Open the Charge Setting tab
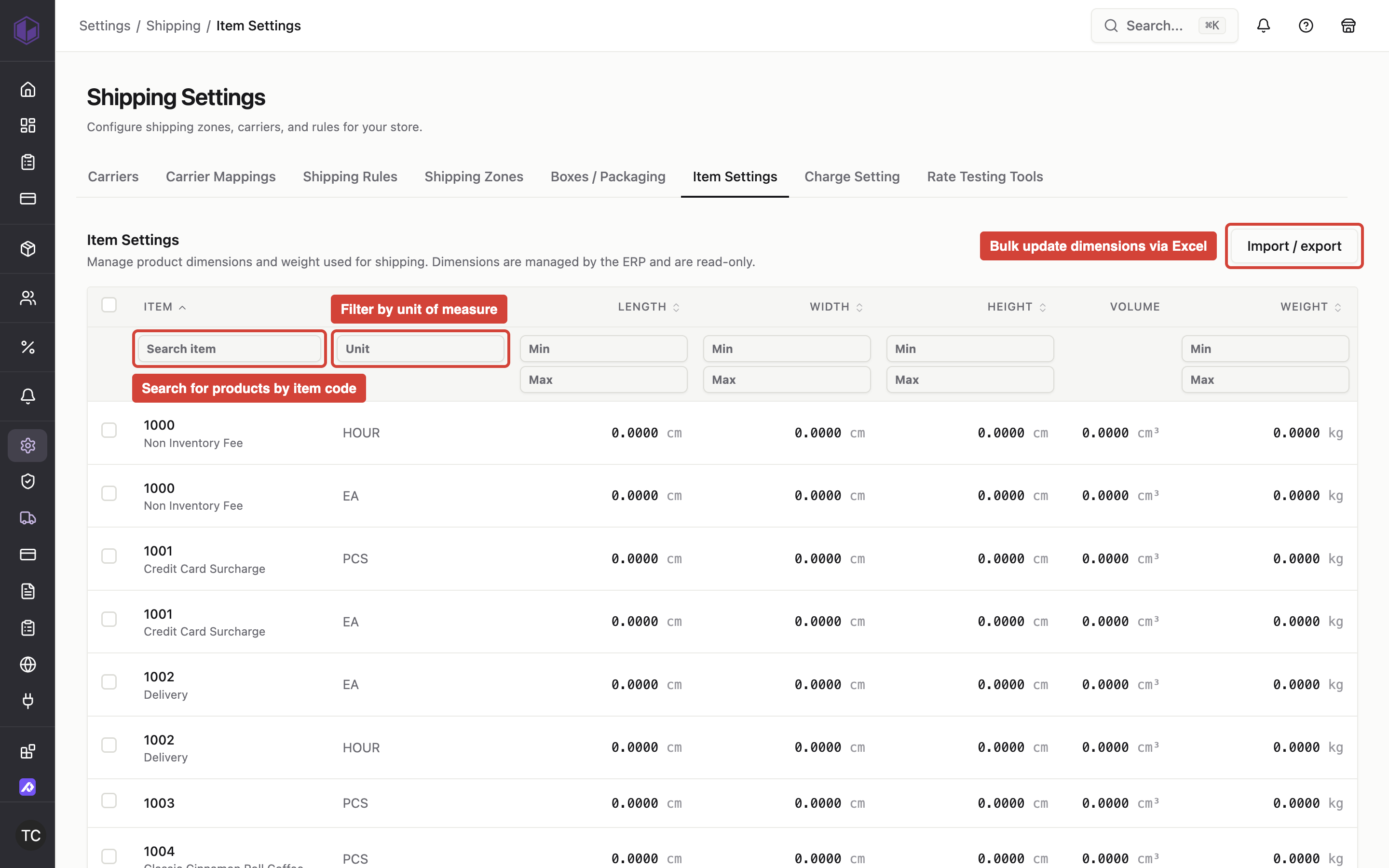Viewport: 1389px width, 868px height. pyautogui.click(x=852, y=177)
